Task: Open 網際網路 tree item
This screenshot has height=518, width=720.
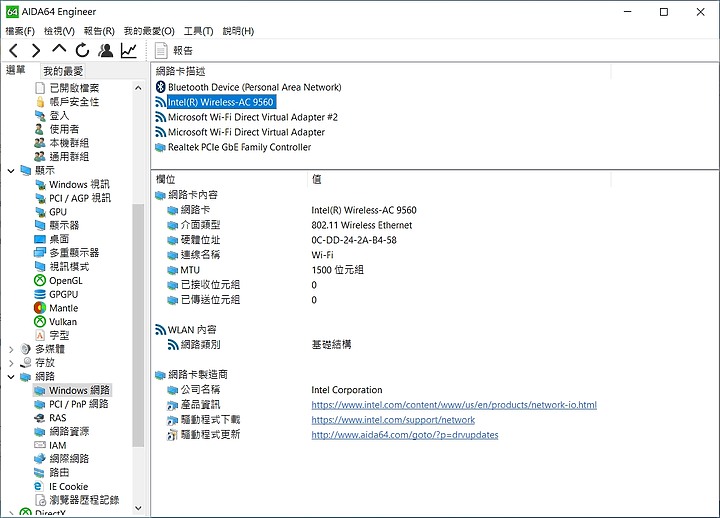Action: click(x=62, y=459)
